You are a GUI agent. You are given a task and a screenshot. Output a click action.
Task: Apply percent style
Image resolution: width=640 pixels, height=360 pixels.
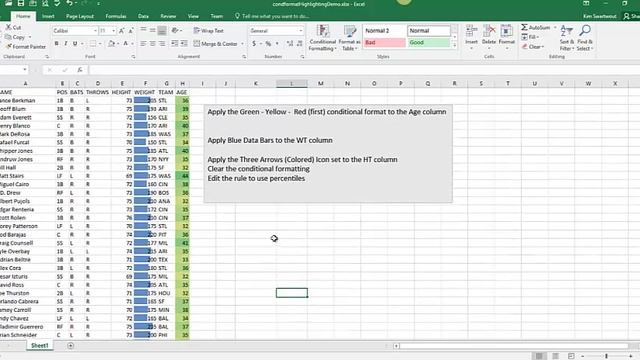click(268, 44)
